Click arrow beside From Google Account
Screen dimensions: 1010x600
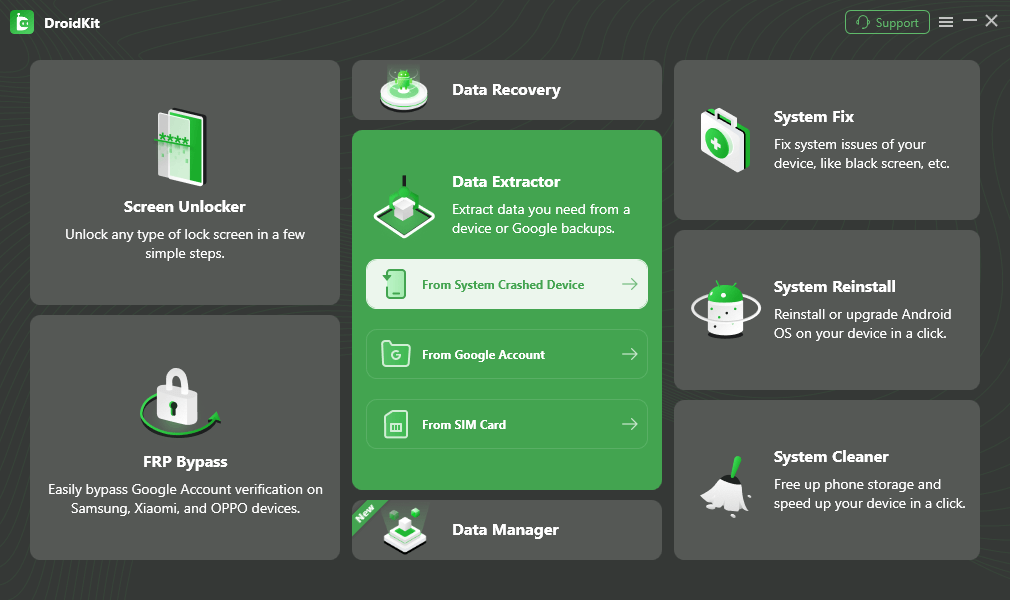(x=630, y=354)
